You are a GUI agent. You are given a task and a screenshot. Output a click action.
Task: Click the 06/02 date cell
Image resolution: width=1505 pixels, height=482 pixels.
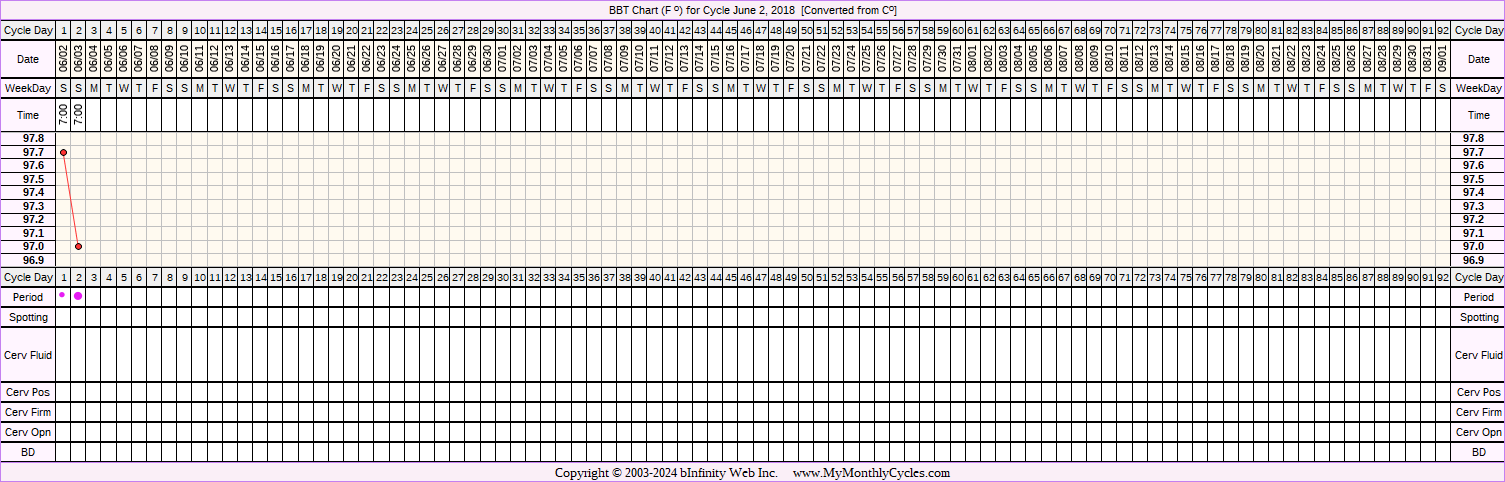point(63,60)
